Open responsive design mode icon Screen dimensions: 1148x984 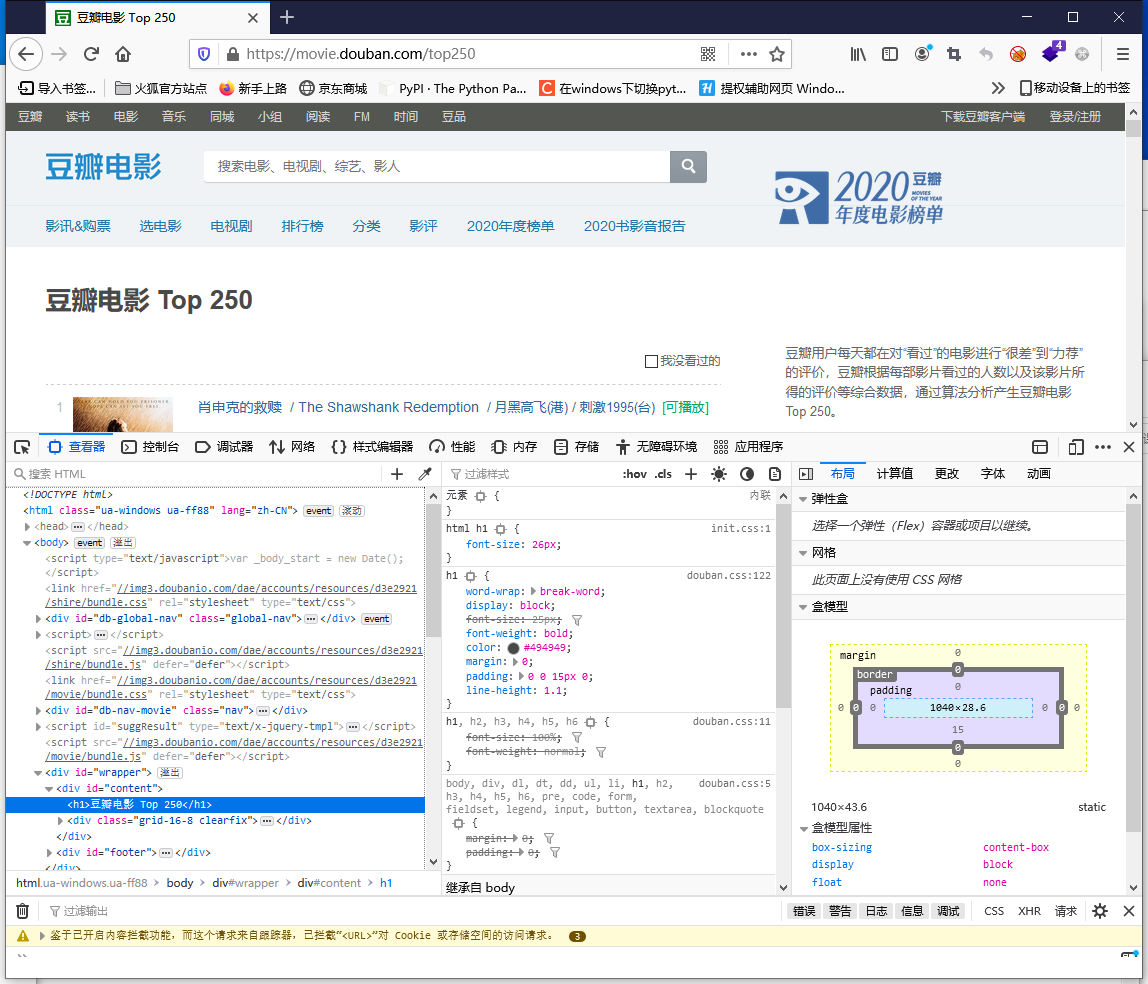point(1076,447)
